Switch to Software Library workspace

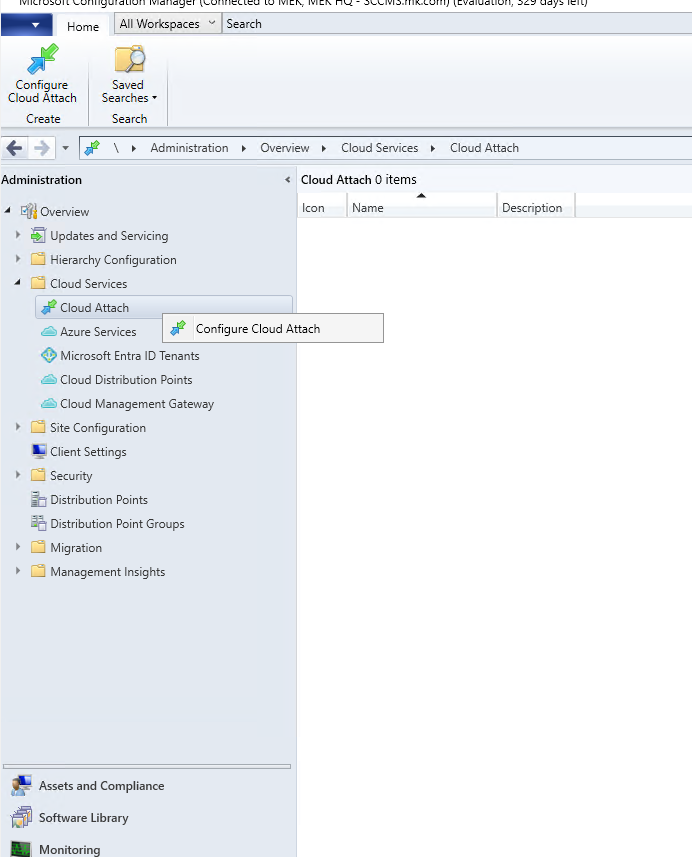(83, 818)
